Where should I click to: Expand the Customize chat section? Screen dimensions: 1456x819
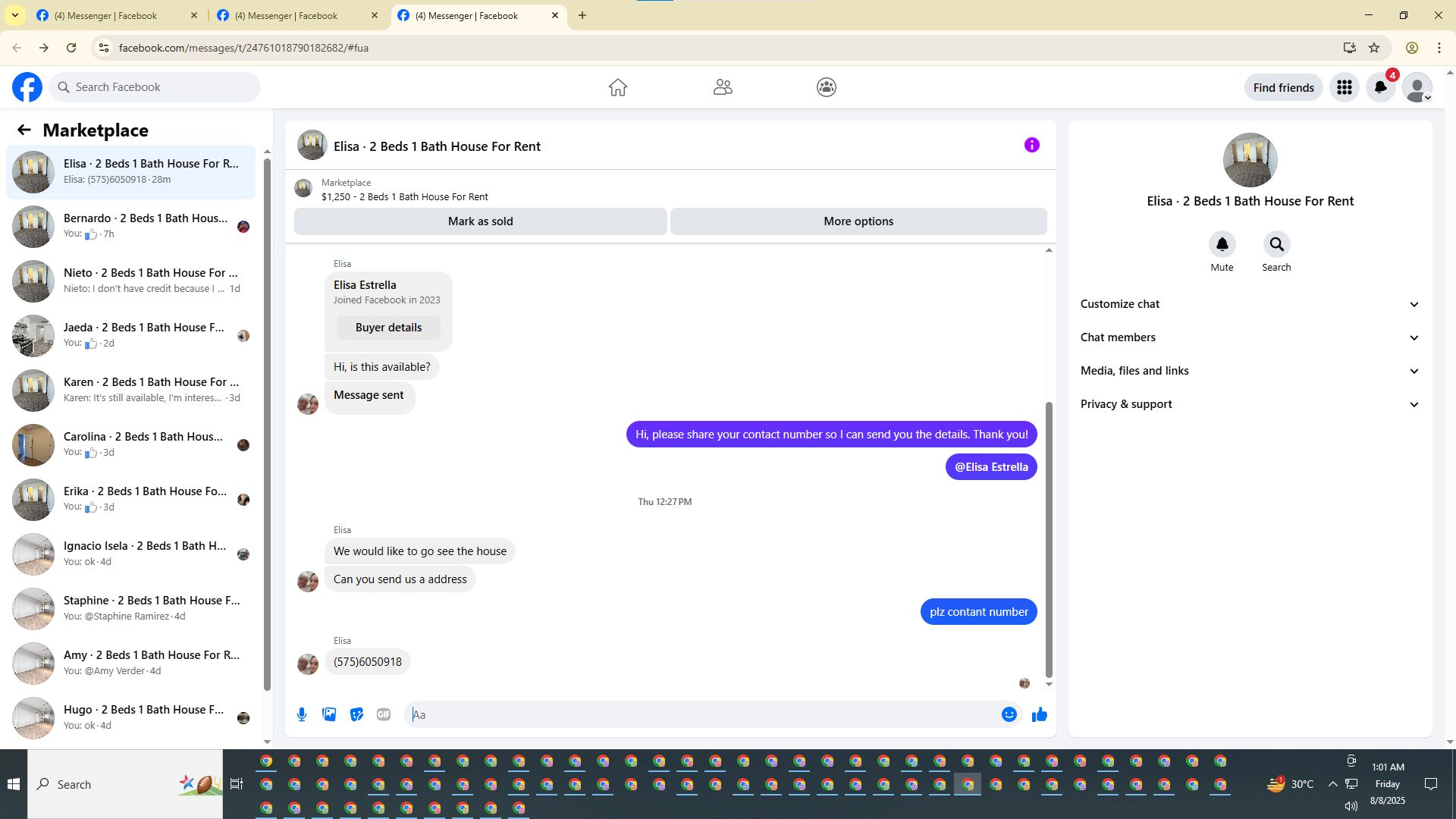pos(1249,304)
